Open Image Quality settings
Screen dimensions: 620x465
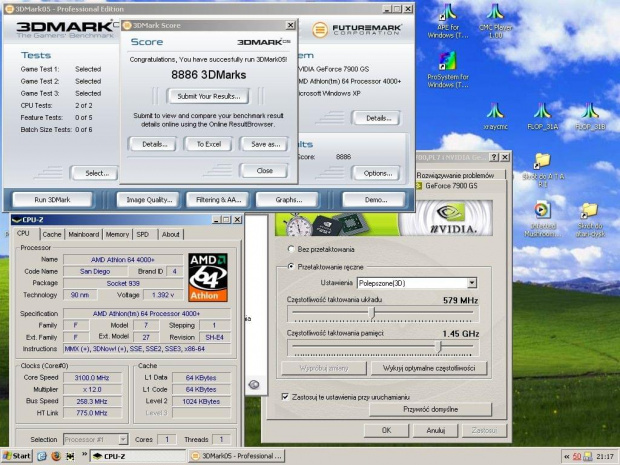(x=149, y=200)
